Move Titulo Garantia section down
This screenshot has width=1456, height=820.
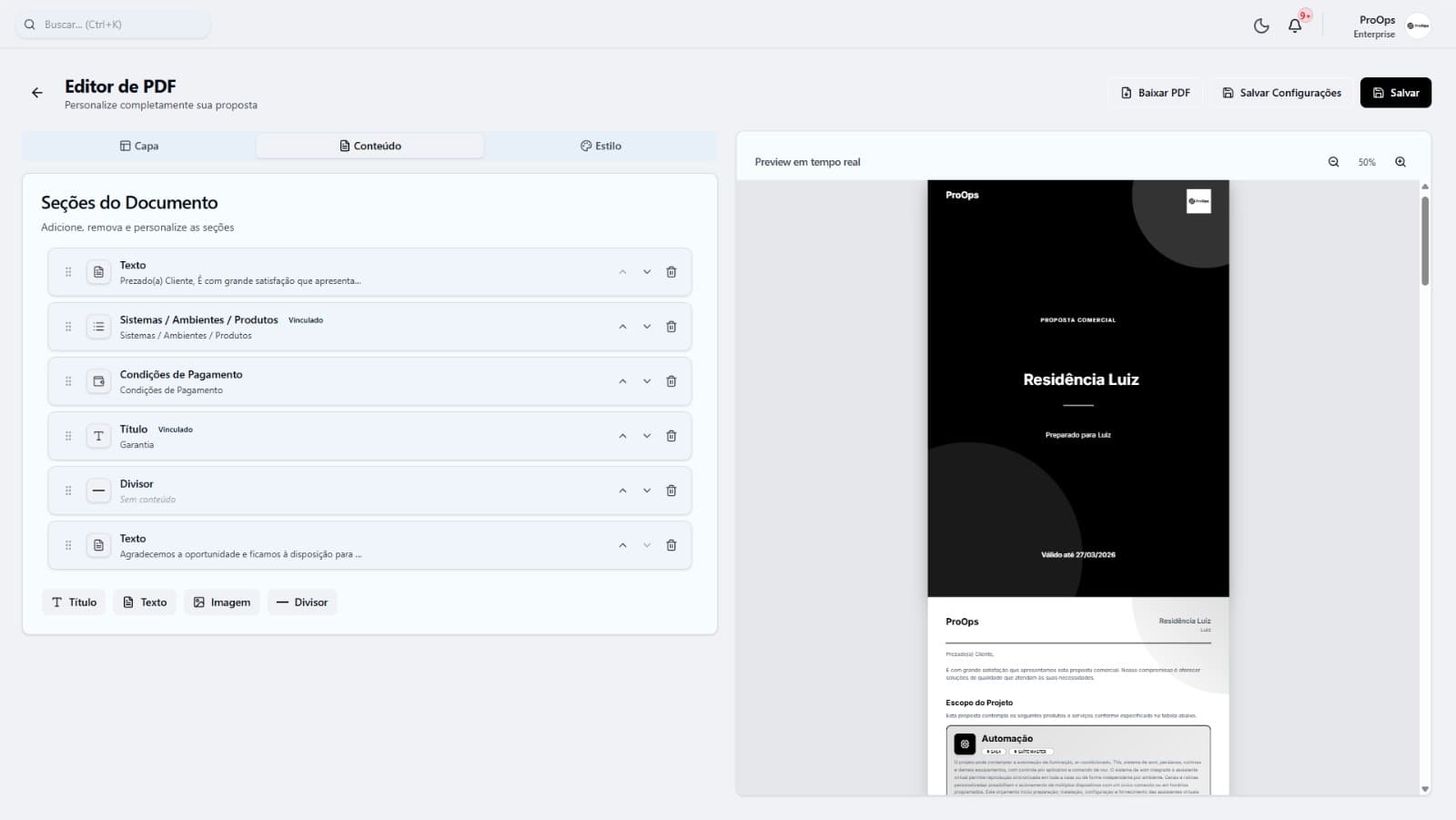click(647, 436)
